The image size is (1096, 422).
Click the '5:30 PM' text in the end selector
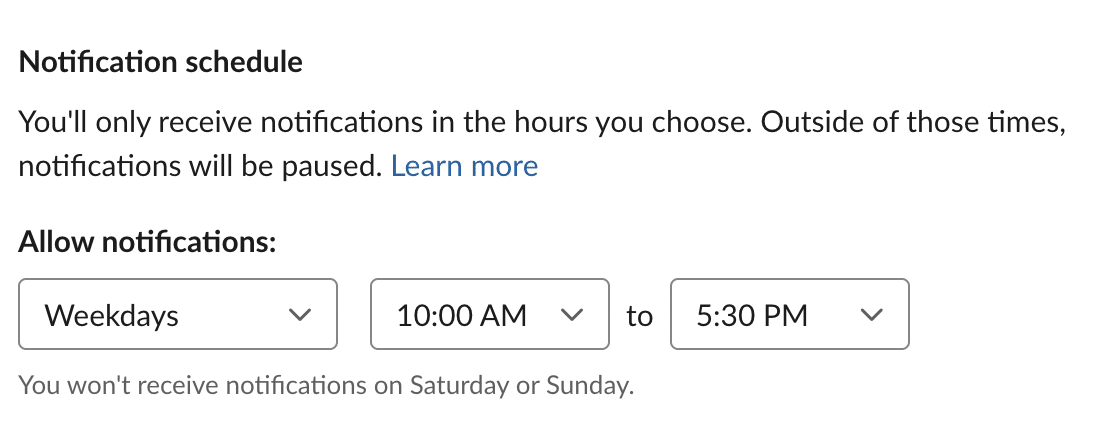750,316
